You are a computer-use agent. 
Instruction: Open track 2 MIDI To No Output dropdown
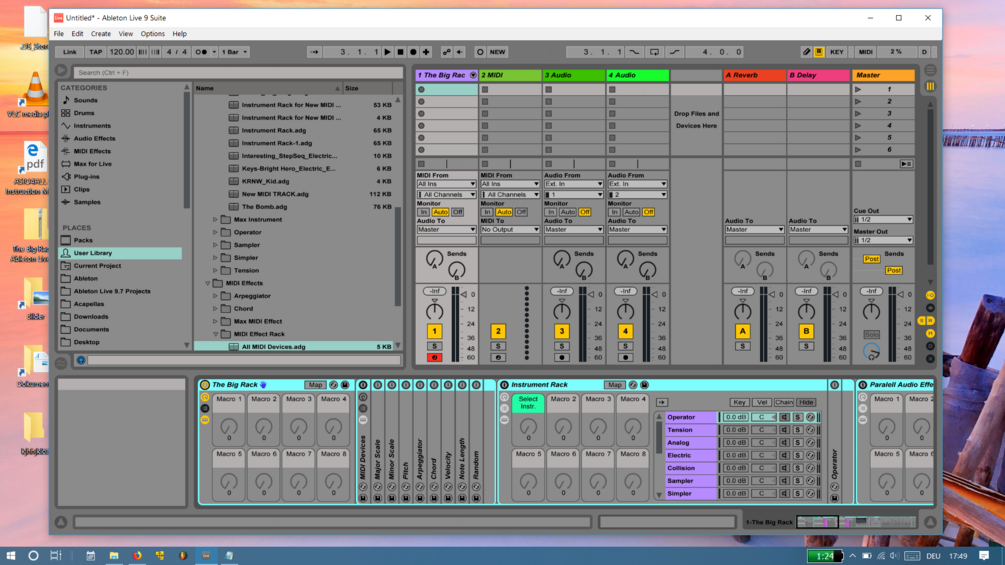click(510, 229)
